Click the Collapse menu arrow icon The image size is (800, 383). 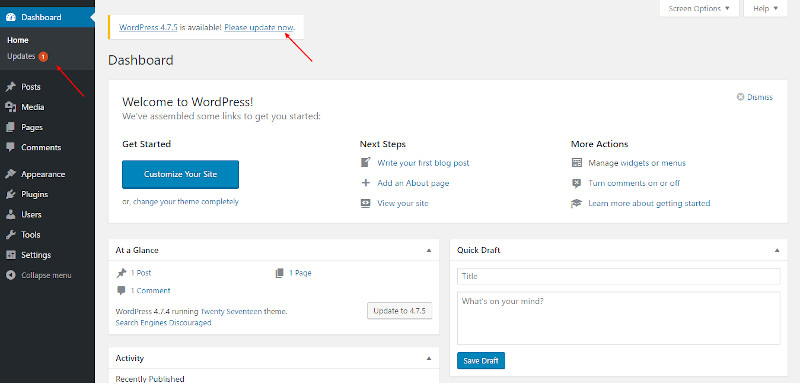10,275
